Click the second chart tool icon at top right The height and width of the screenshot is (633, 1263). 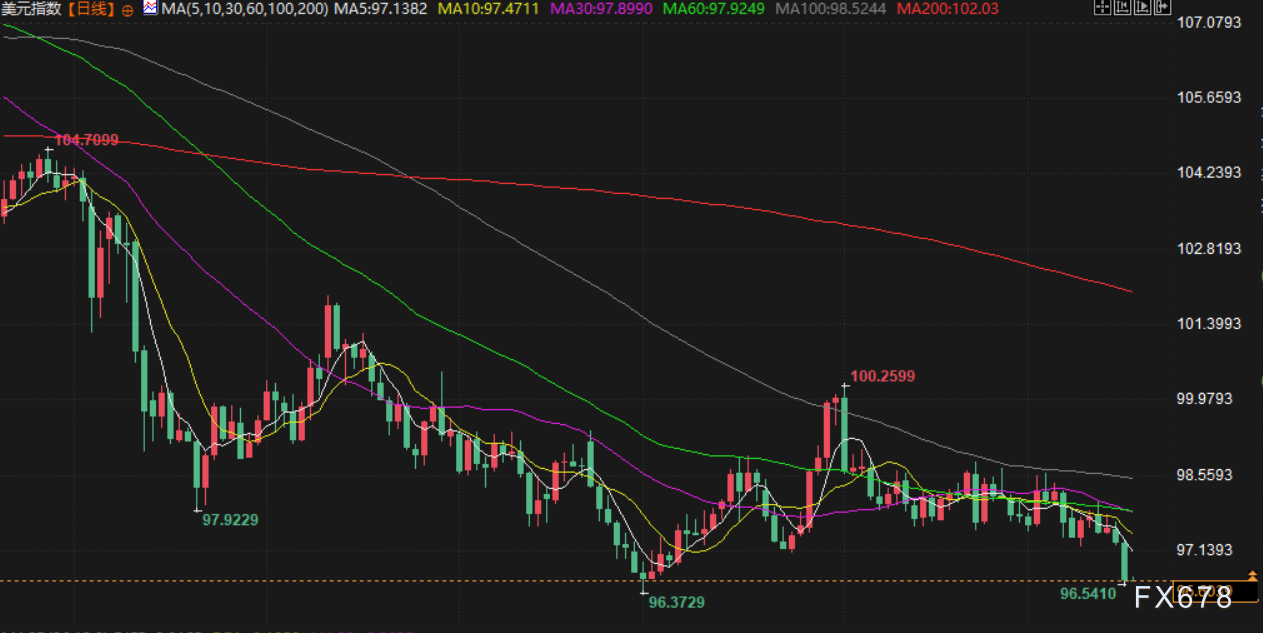(x=1121, y=8)
